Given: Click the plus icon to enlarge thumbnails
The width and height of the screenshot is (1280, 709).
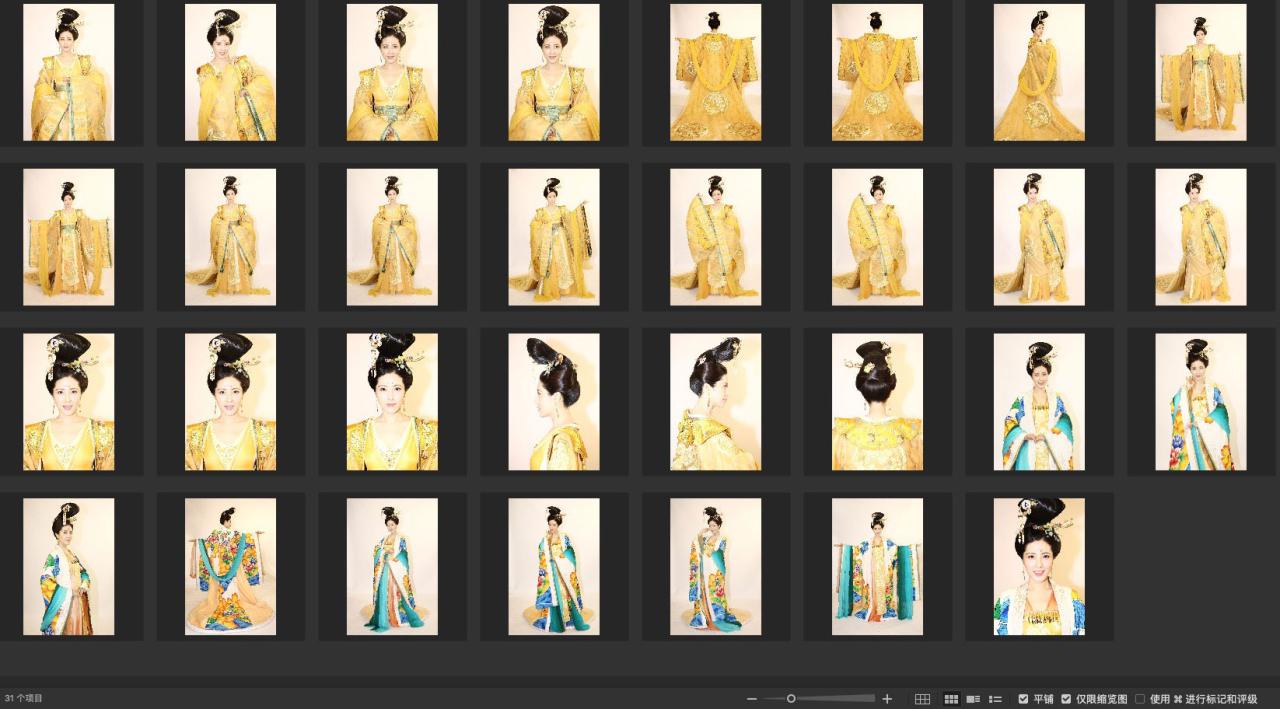Looking at the screenshot, I should pyautogui.click(x=887, y=699).
